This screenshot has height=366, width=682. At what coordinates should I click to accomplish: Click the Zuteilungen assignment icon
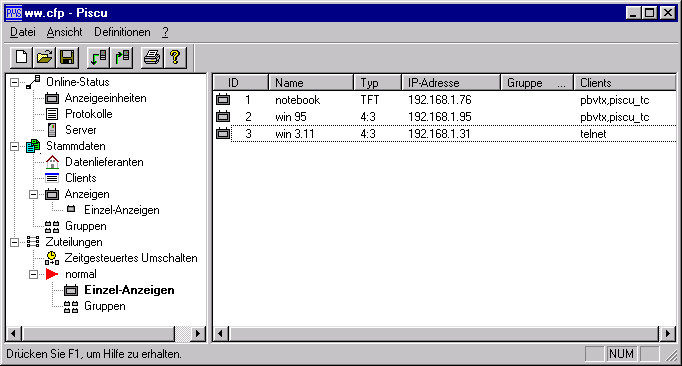pos(33,242)
